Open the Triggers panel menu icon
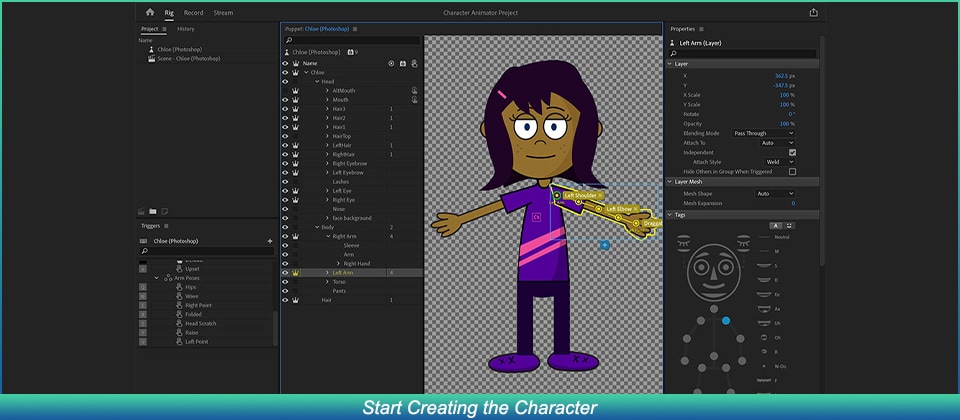The height and width of the screenshot is (420, 960). click(166, 226)
